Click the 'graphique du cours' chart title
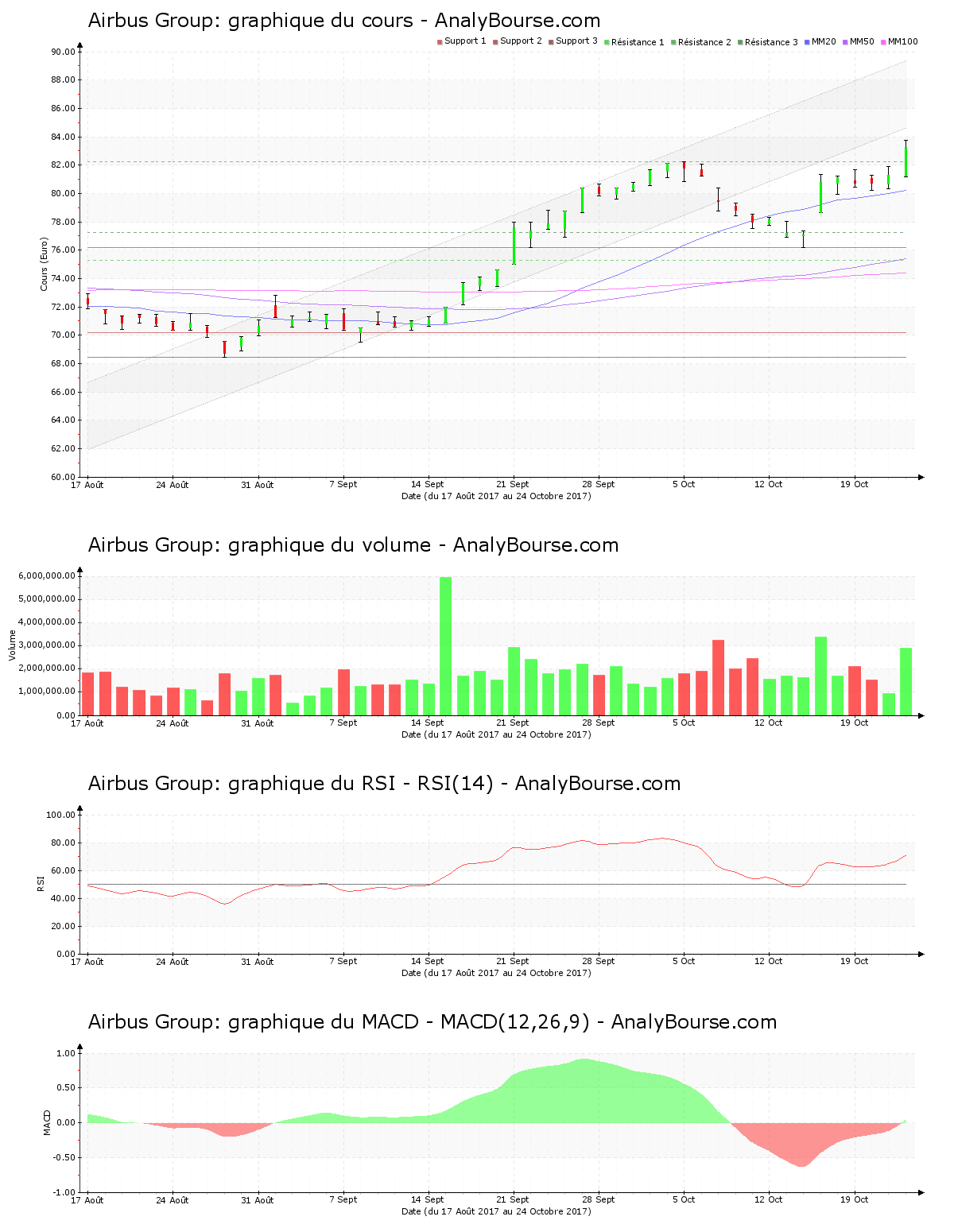Screen dimensions: 954x1232 click(344, 21)
